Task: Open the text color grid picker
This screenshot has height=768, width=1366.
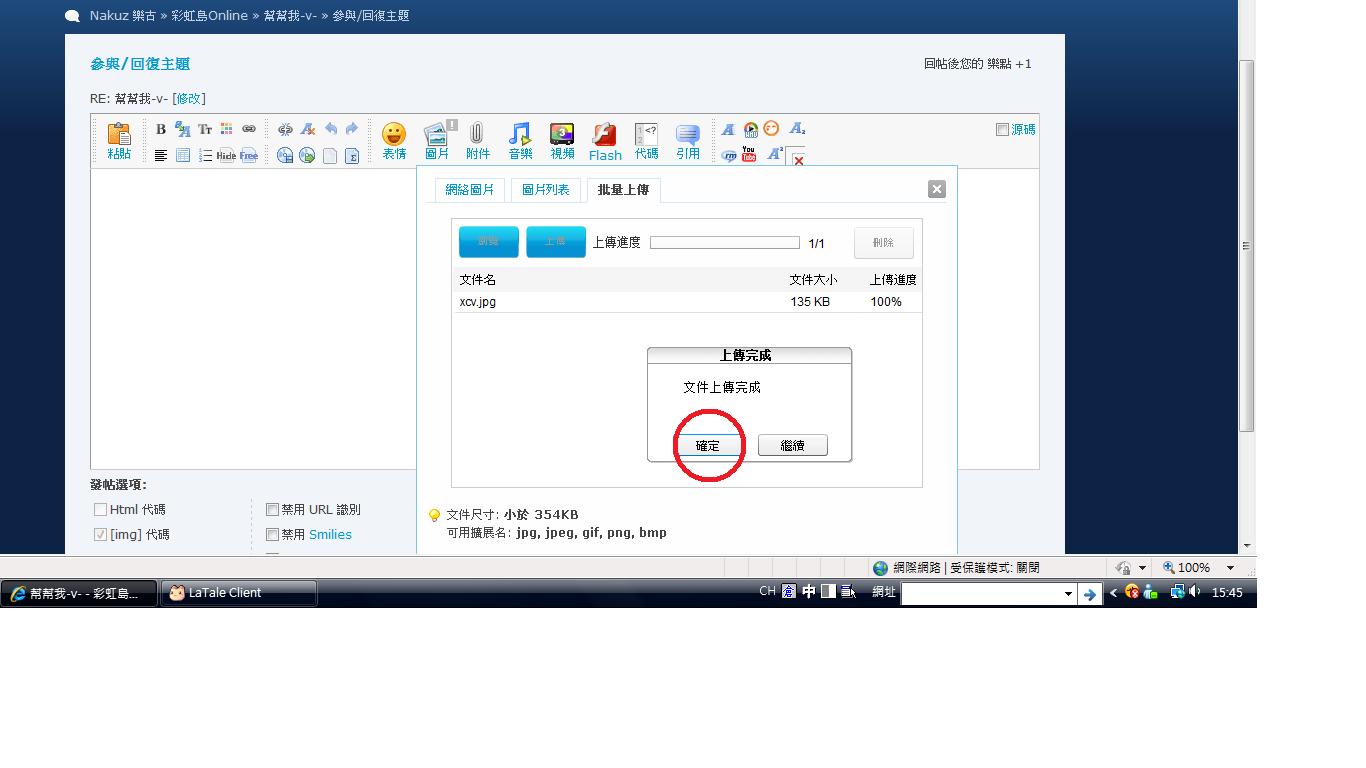Action: (x=227, y=129)
